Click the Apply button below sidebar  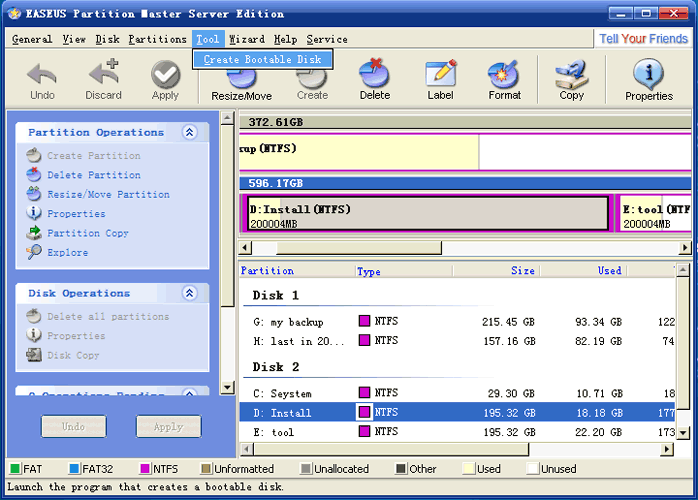point(169,427)
